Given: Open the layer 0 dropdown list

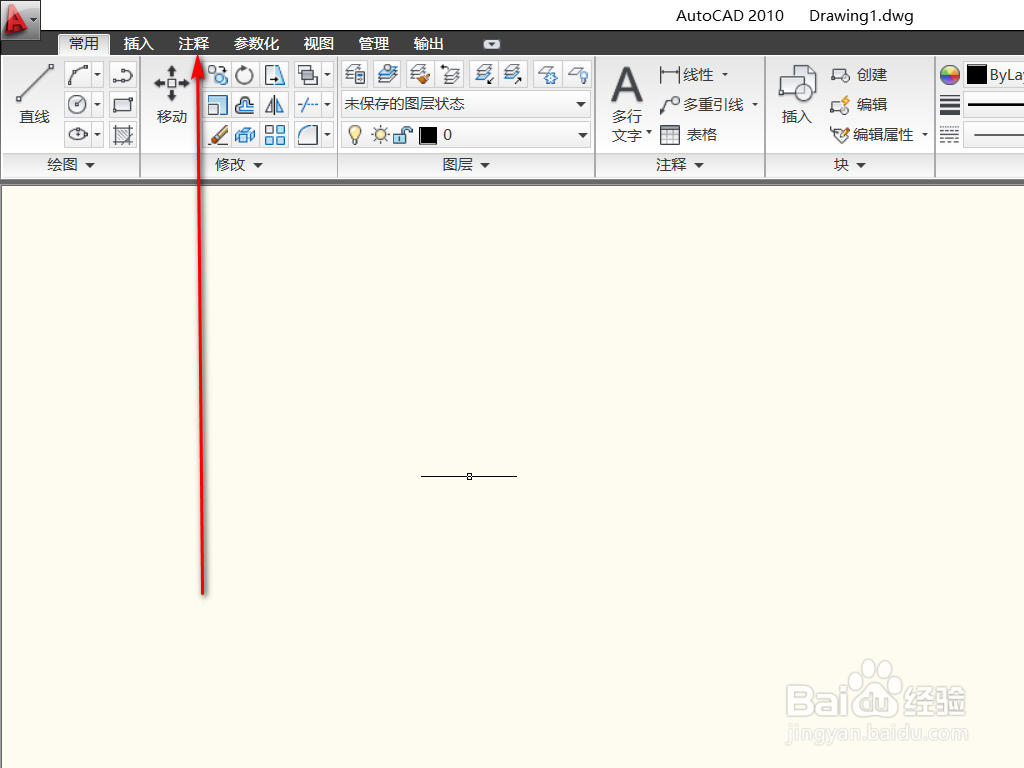Looking at the screenshot, I should (466, 135).
